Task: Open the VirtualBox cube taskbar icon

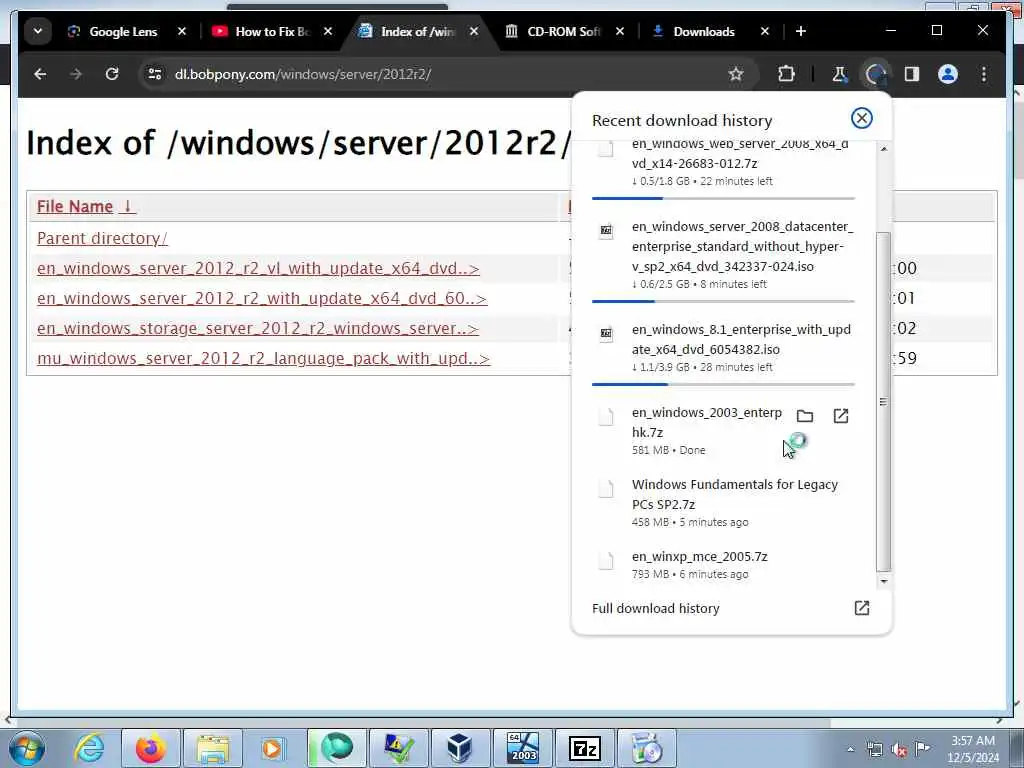Action: point(460,748)
